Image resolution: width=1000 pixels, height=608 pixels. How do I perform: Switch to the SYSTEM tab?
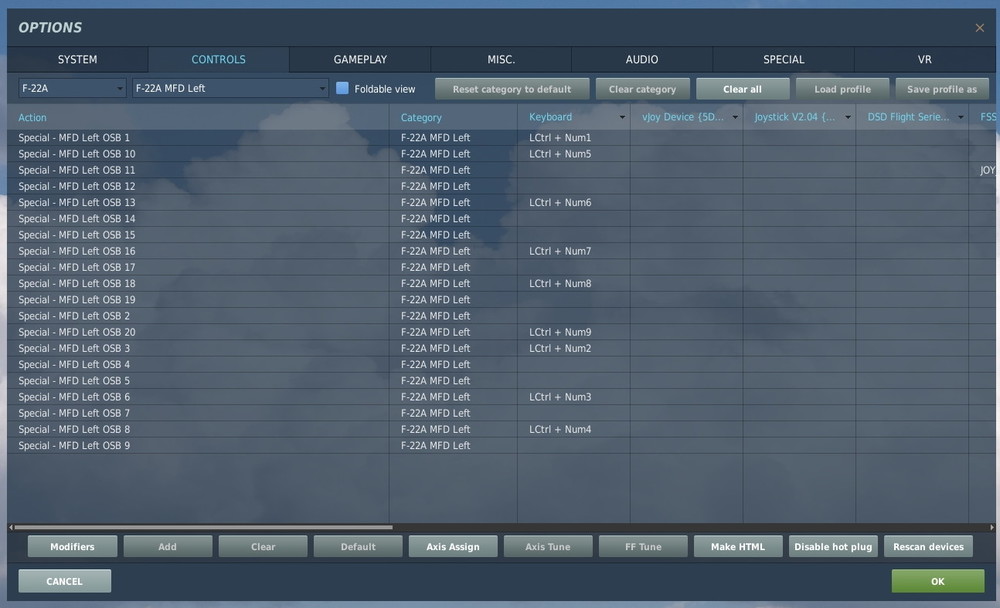[77, 59]
